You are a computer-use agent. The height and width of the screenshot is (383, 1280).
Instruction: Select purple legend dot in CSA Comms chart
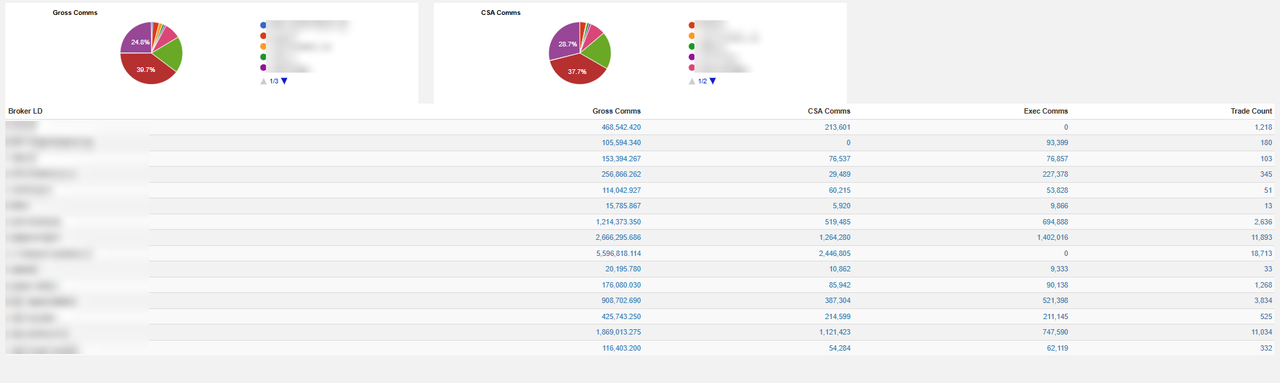pos(692,57)
